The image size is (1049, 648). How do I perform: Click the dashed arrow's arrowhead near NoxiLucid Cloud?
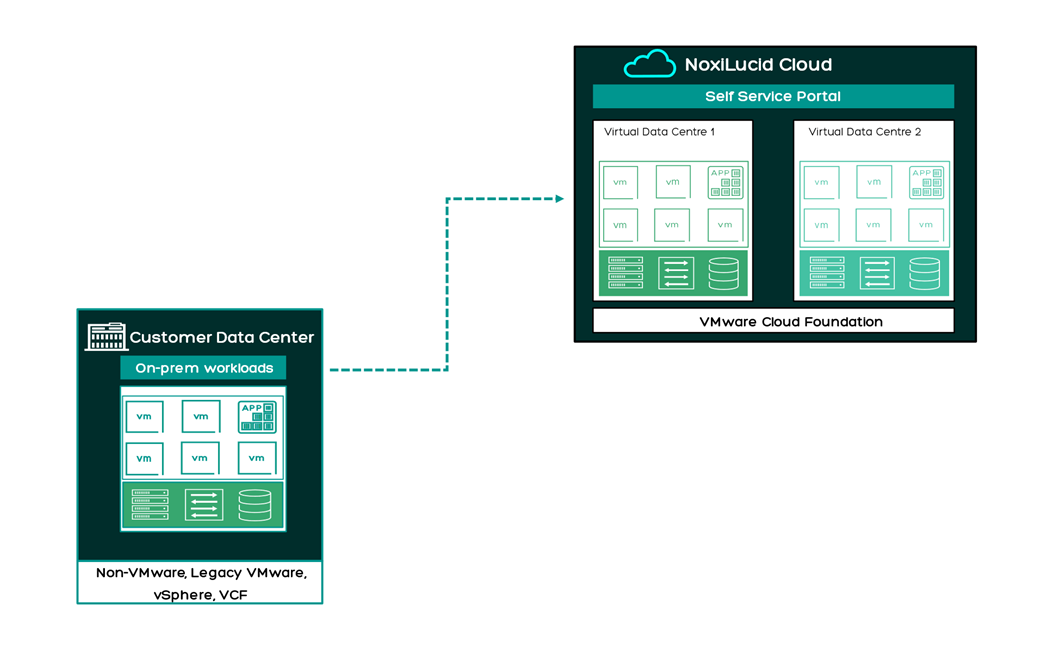559,199
